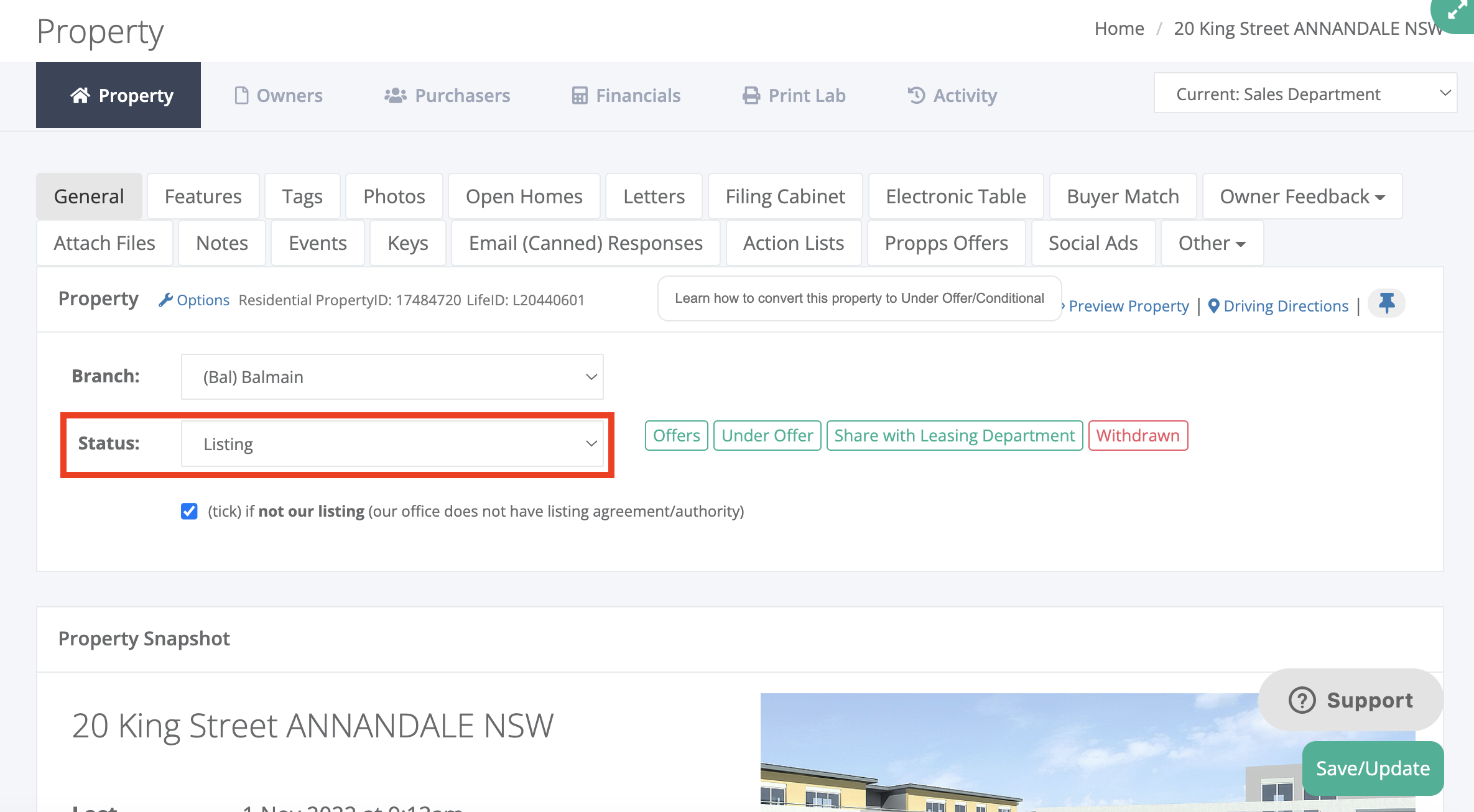Click the PropertyID 17484720 text
The width and height of the screenshot is (1474, 812).
[388, 300]
